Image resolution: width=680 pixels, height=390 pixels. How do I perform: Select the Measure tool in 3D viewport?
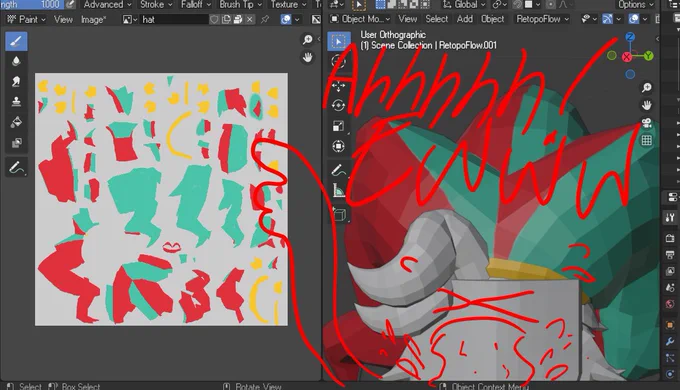(338, 190)
